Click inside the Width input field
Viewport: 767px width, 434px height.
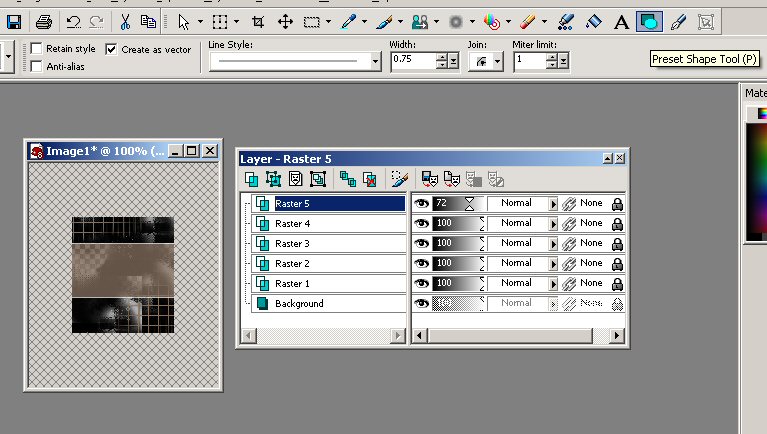[411, 61]
